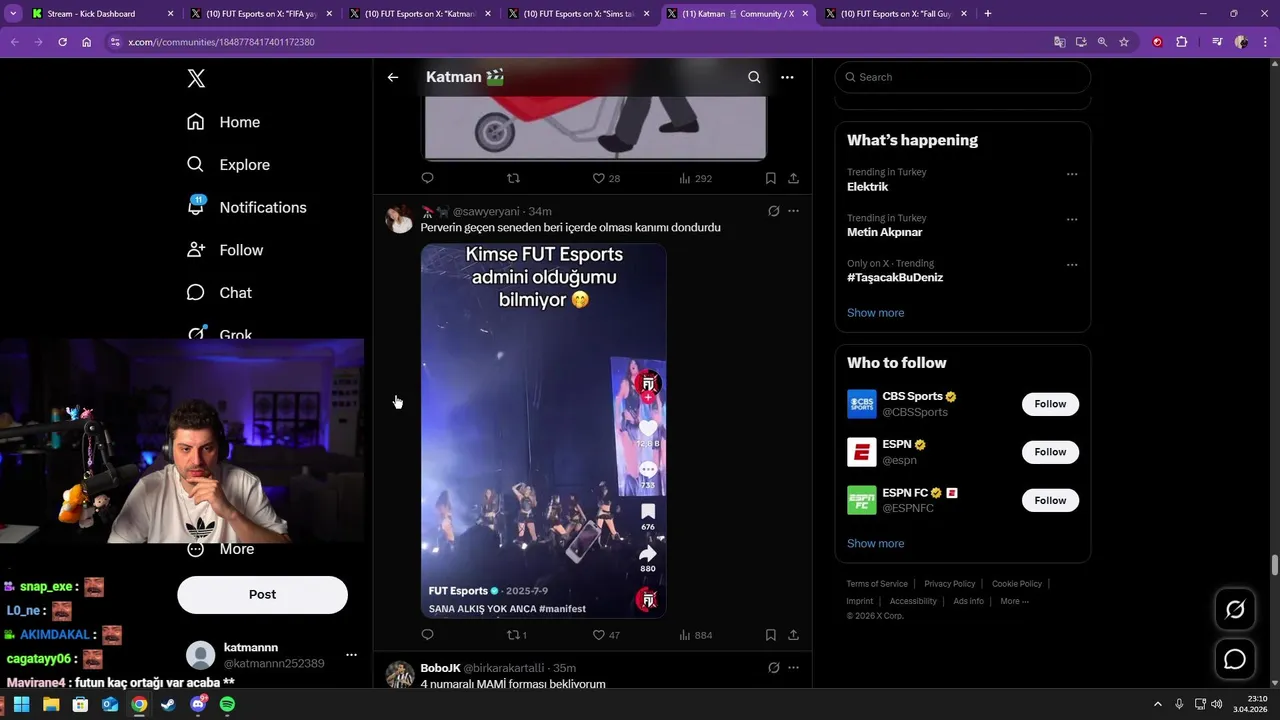Screen dimensions: 1280x720
Task: Switch to the FUT Esports Fall Guy tab
Action: pos(896,14)
